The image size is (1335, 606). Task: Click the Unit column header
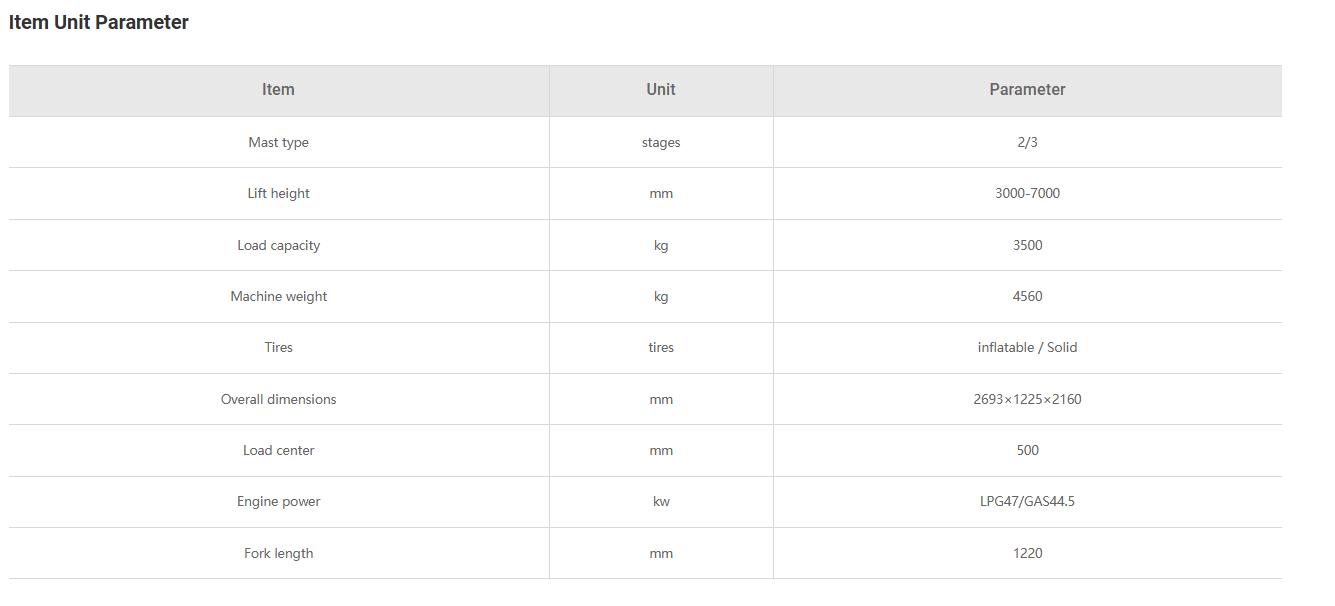coord(661,90)
